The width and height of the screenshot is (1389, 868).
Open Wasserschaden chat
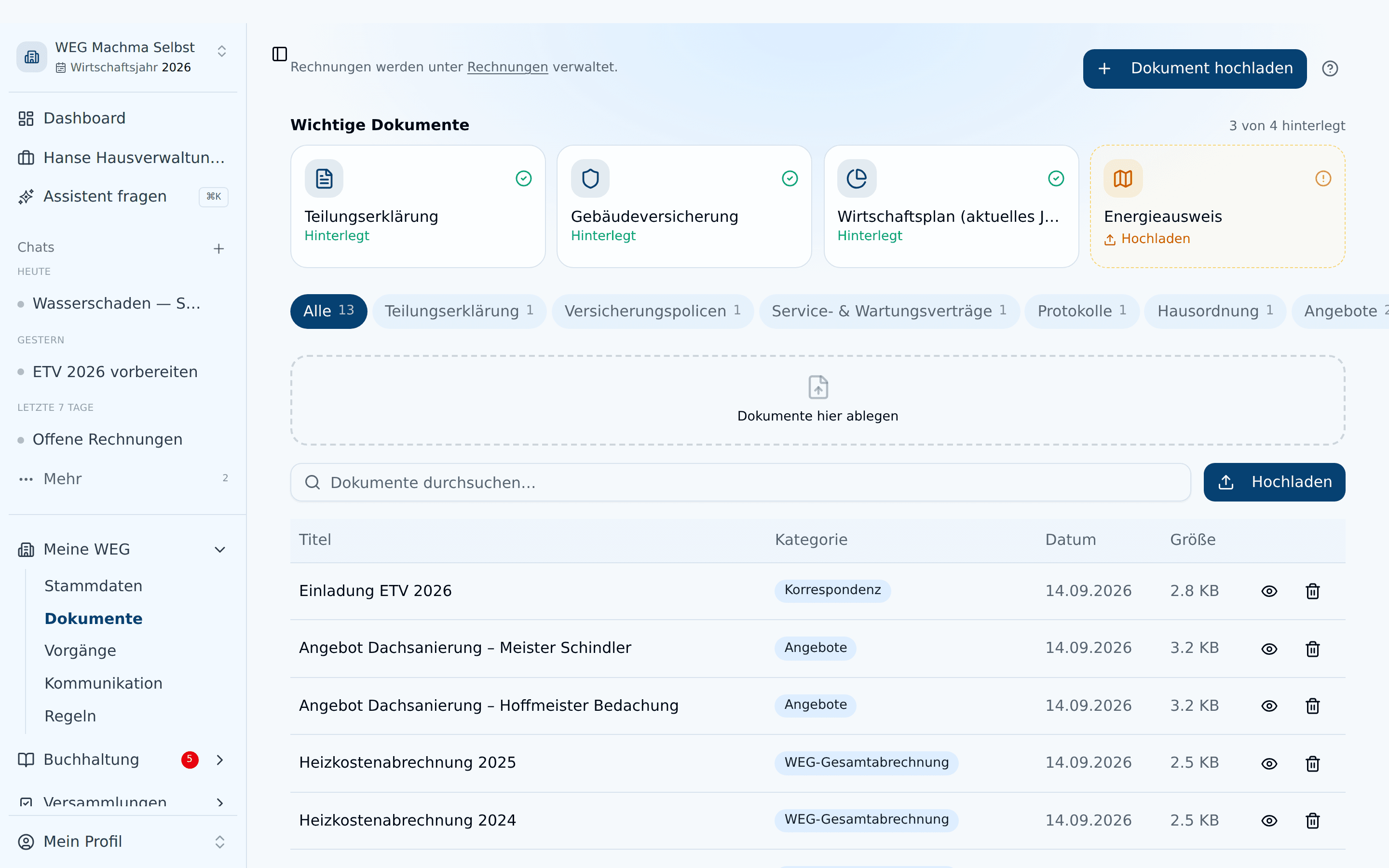click(117, 303)
